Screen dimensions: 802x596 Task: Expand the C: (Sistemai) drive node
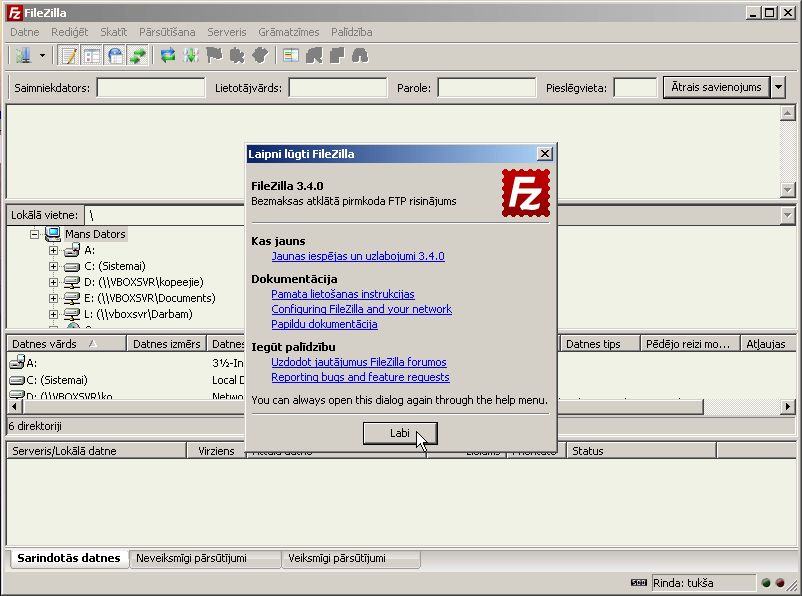(x=53, y=266)
